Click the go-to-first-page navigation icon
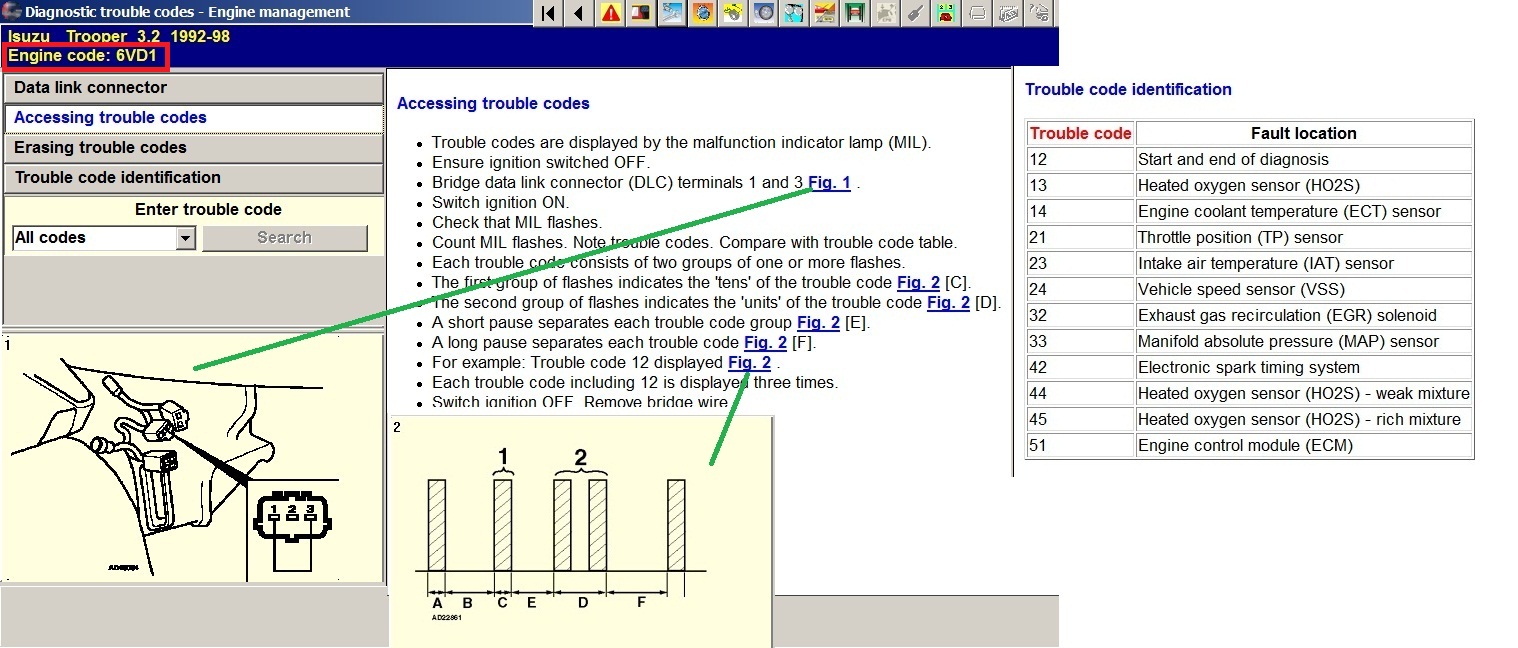The height and width of the screenshot is (648, 1518). click(x=548, y=13)
